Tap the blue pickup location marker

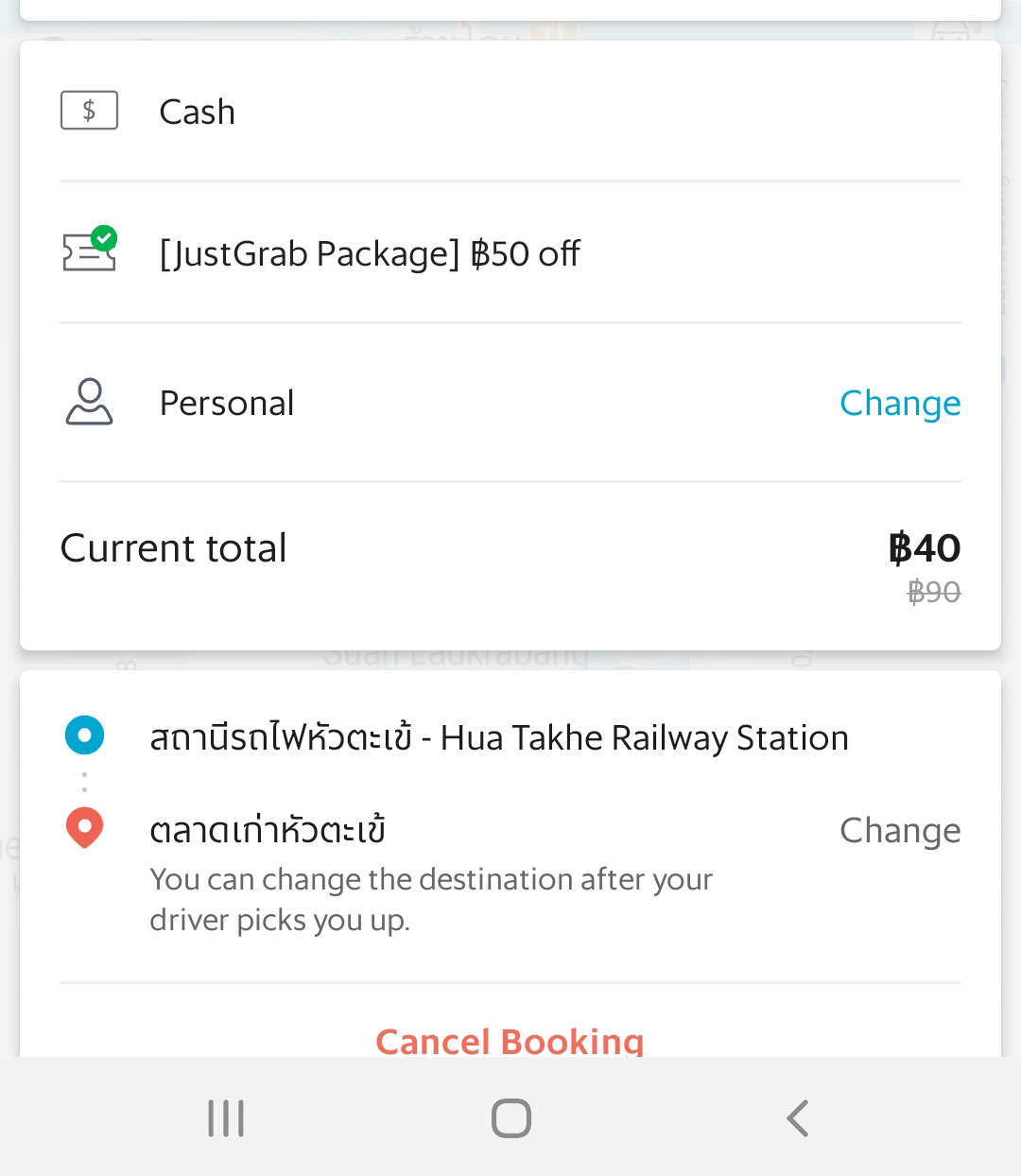click(x=84, y=735)
